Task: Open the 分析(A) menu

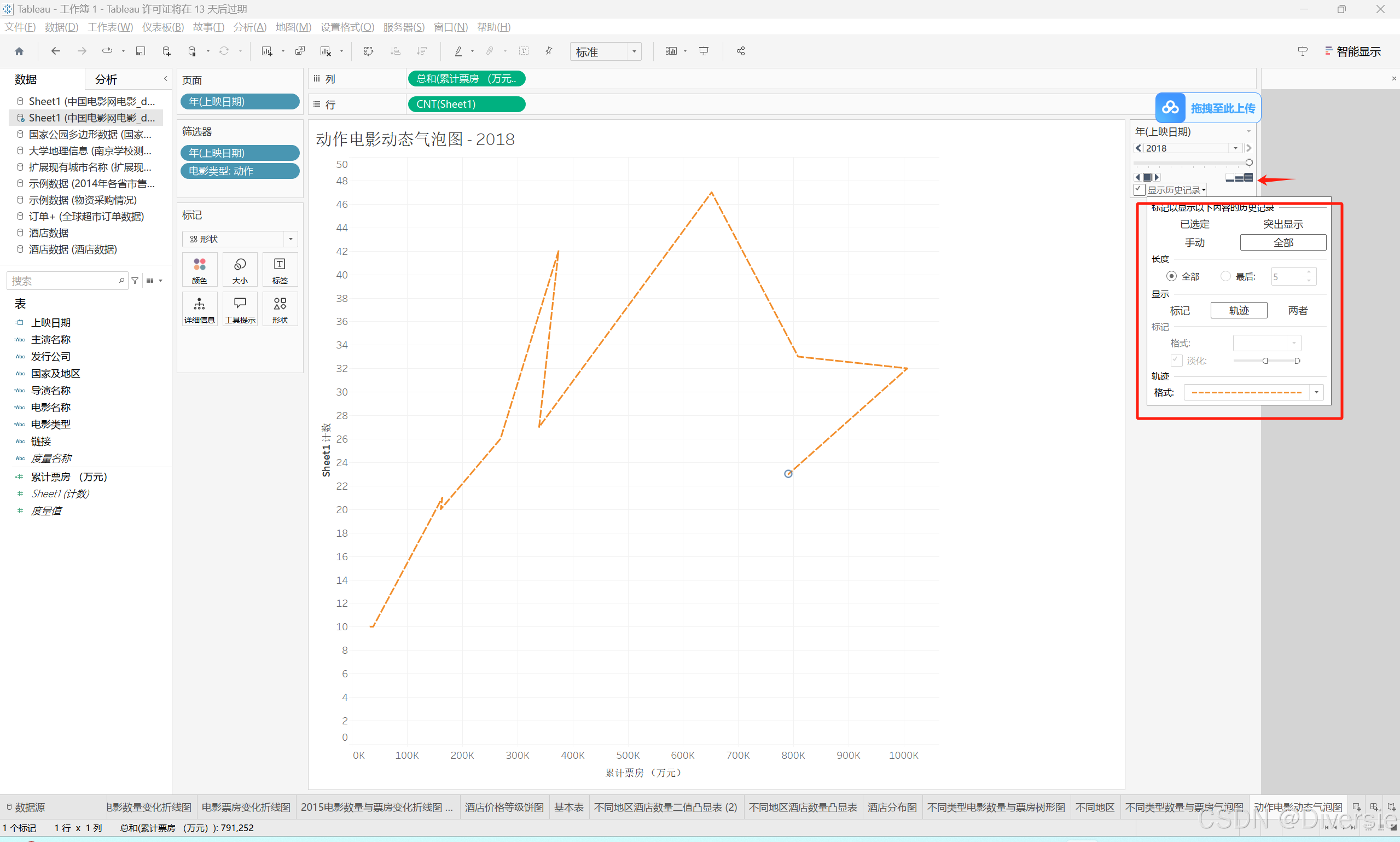Action: 249,27
